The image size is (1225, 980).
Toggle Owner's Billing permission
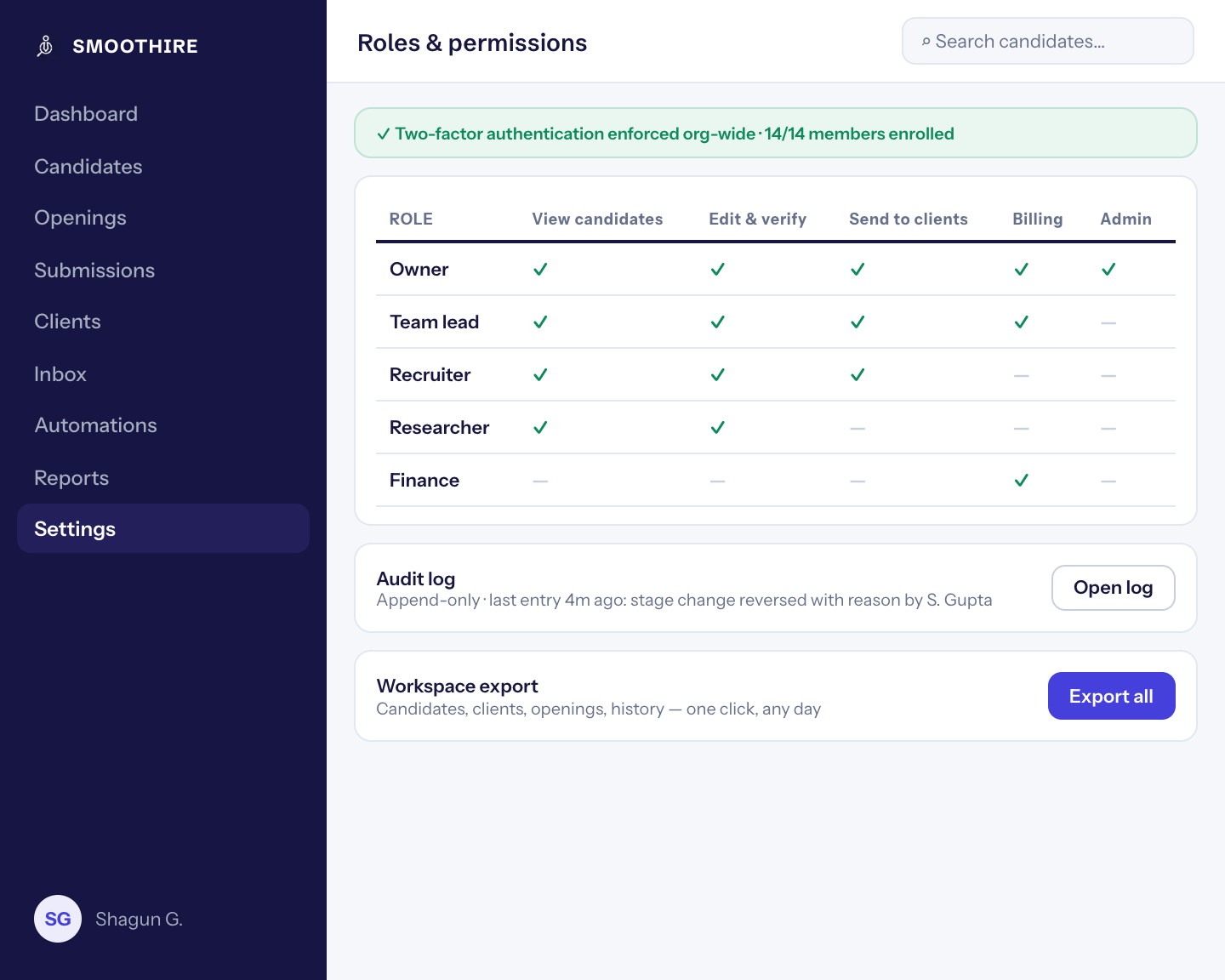click(x=1022, y=270)
